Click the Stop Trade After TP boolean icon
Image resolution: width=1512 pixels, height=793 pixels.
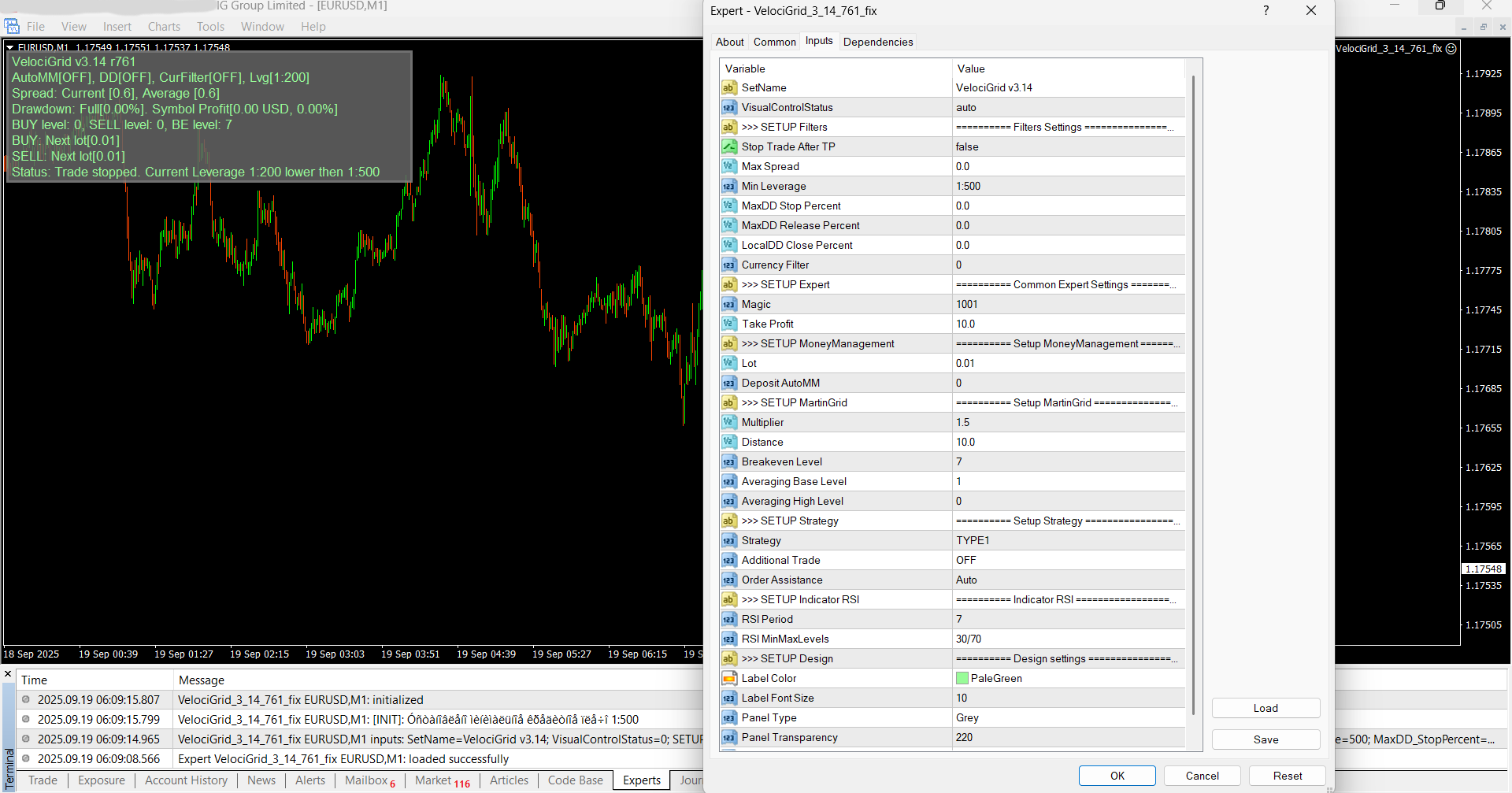(729, 147)
